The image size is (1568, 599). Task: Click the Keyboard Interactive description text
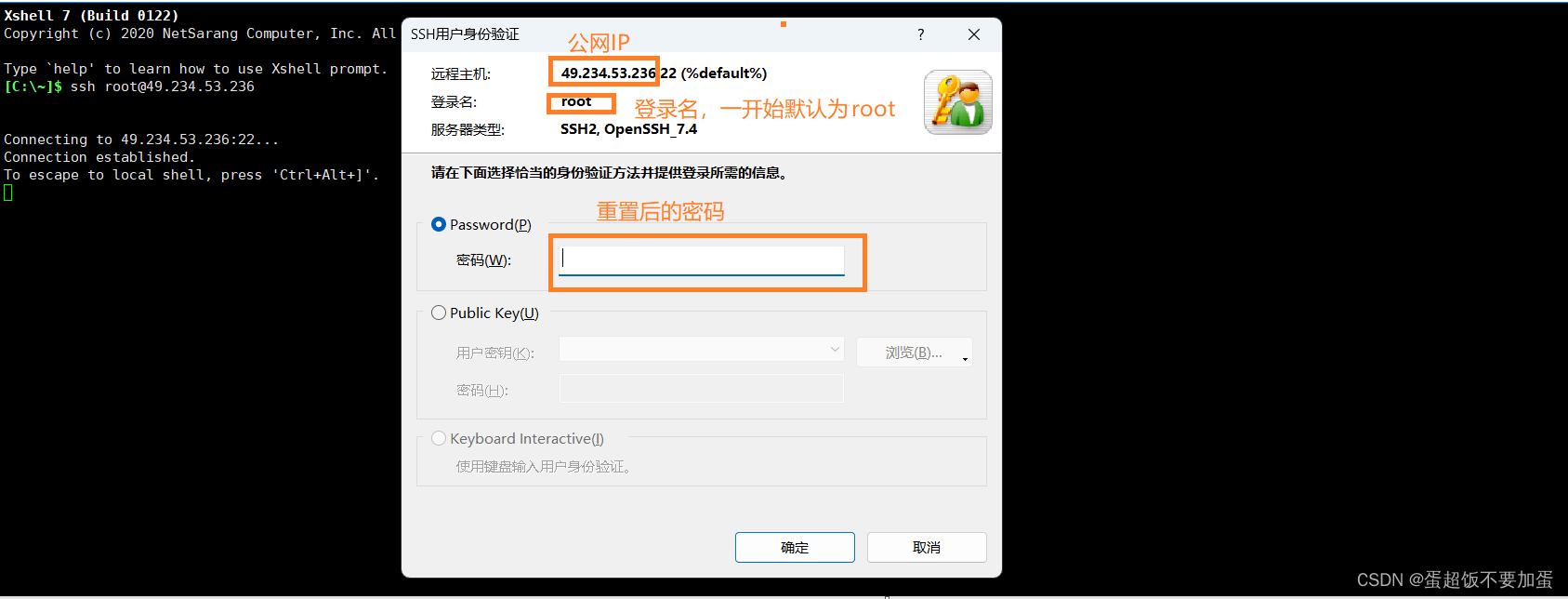545,466
